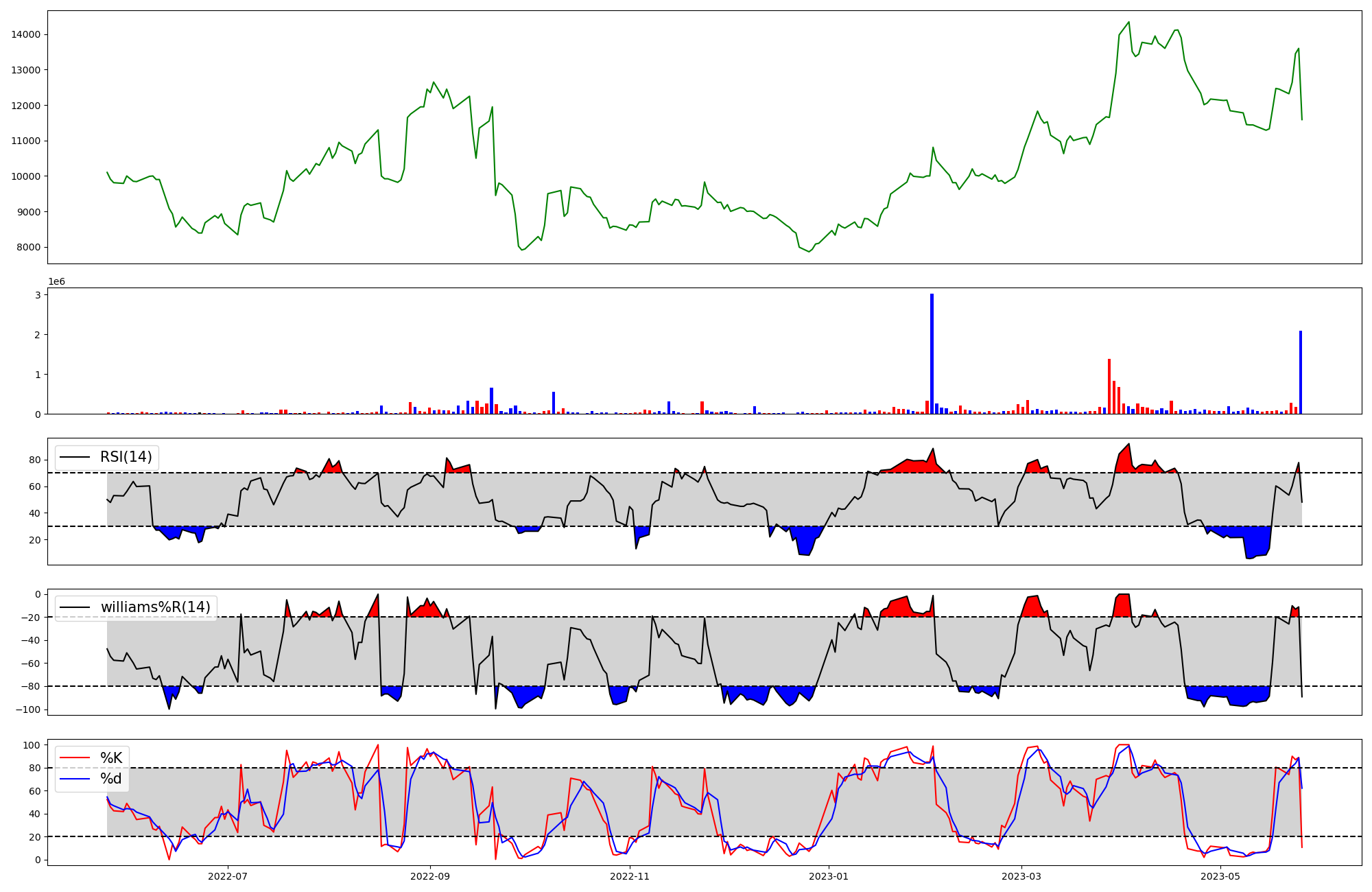Click the 8000 price axis tick label
This screenshot has height=892, width=1372.
coord(28,247)
